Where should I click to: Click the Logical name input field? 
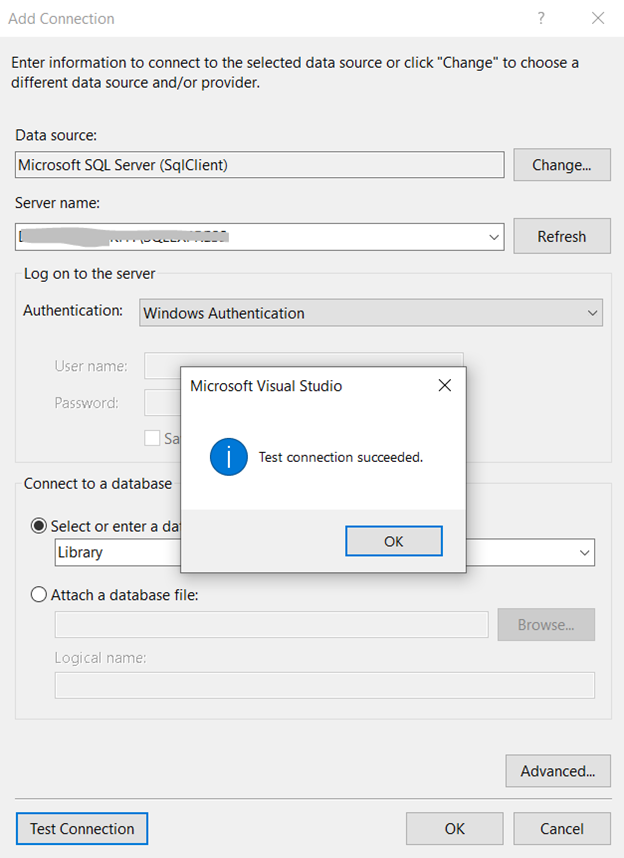pyautogui.click(x=325, y=685)
